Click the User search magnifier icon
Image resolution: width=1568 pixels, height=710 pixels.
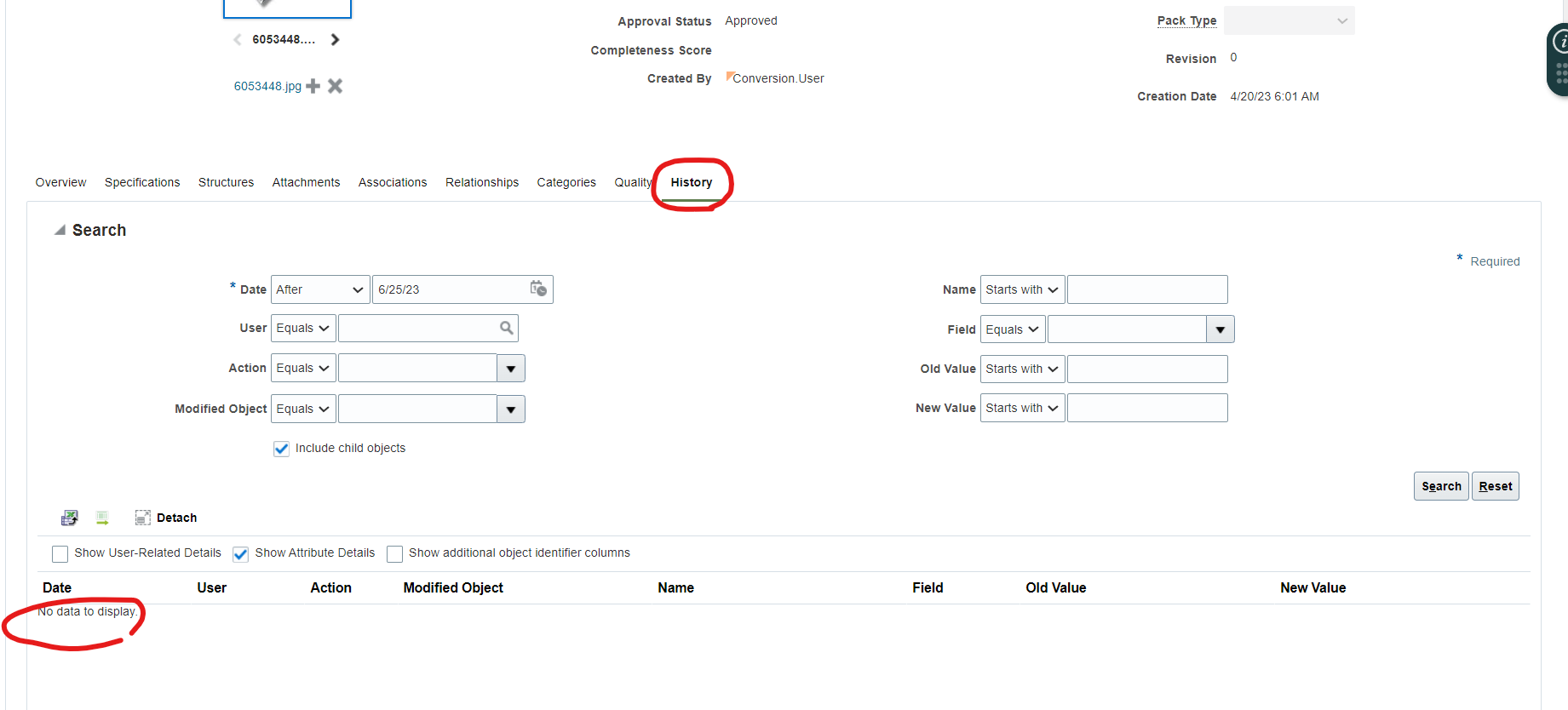(507, 328)
